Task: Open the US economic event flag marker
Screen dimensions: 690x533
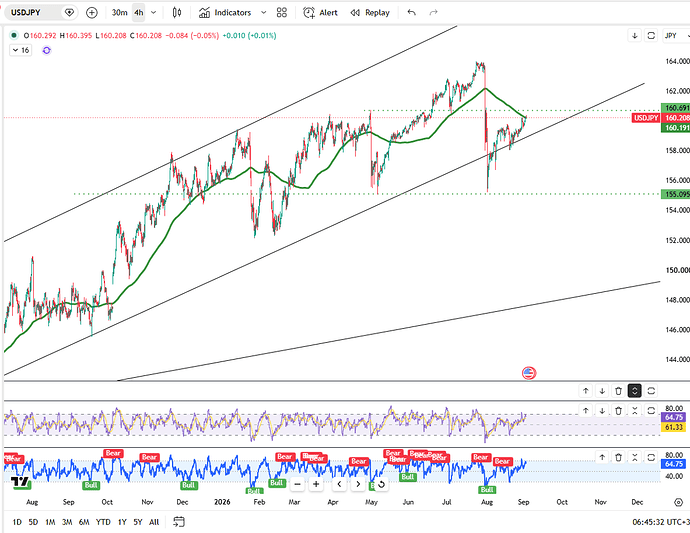Action: pos(529,373)
